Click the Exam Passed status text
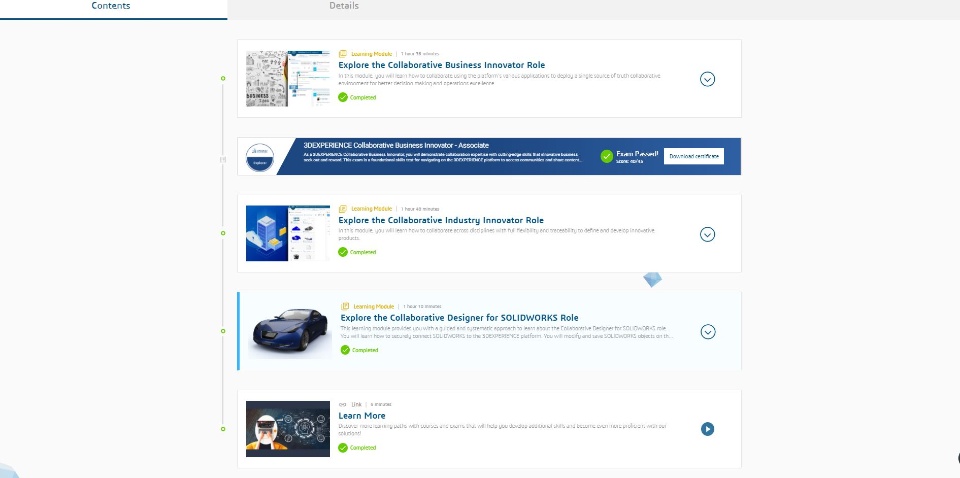 (637, 154)
